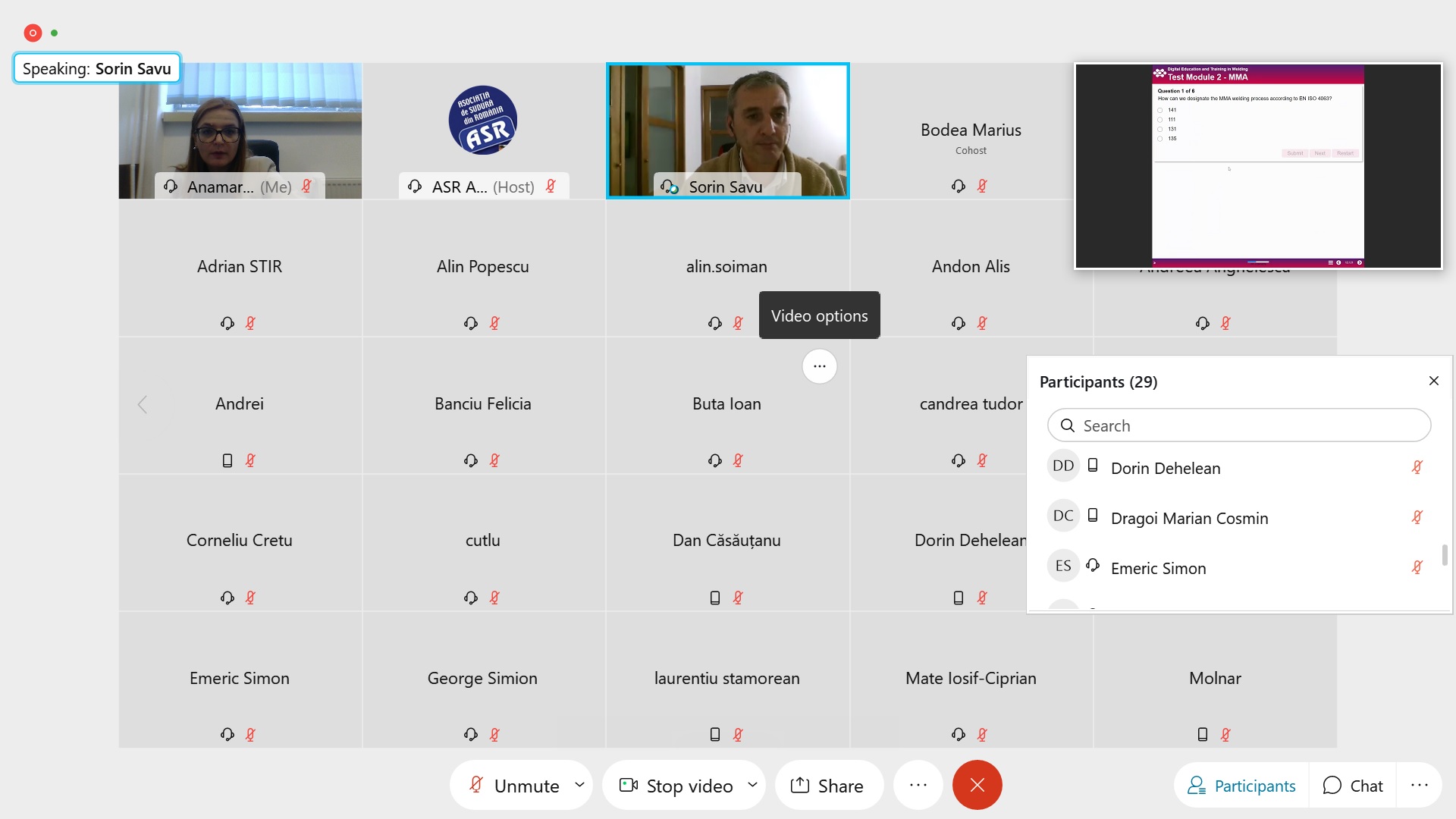The height and width of the screenshot is (819, 1456).
Task: Close the Participants panel
Action: (1433, 381)
